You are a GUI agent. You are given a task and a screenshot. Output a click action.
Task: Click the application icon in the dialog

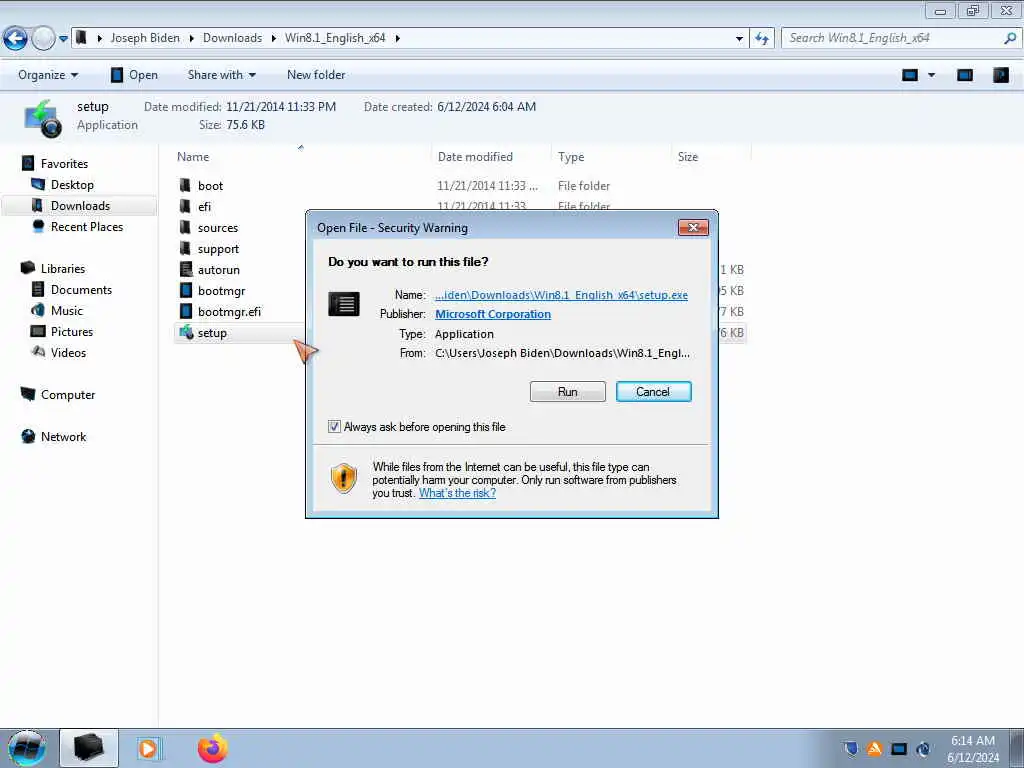(344, 304)
